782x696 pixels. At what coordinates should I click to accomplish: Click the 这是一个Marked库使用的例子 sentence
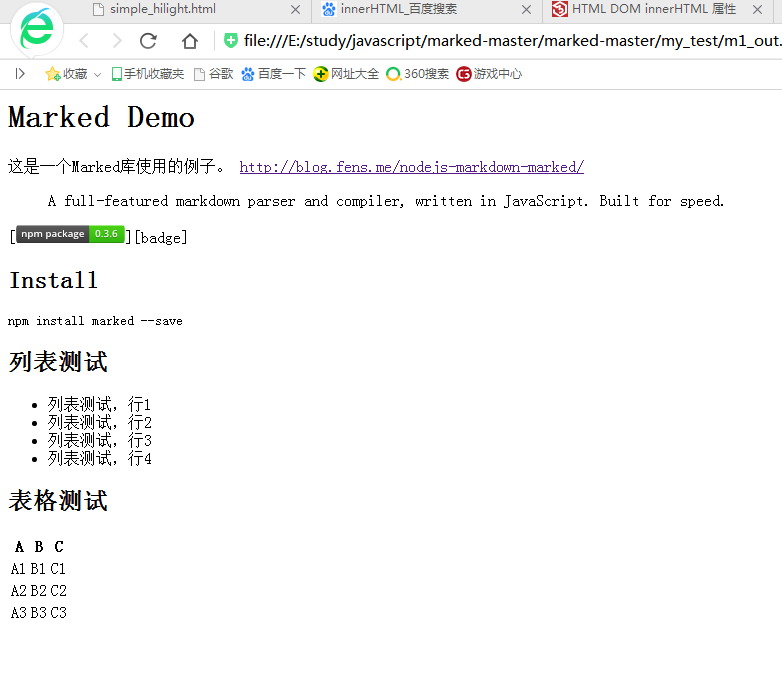[117, 167]
